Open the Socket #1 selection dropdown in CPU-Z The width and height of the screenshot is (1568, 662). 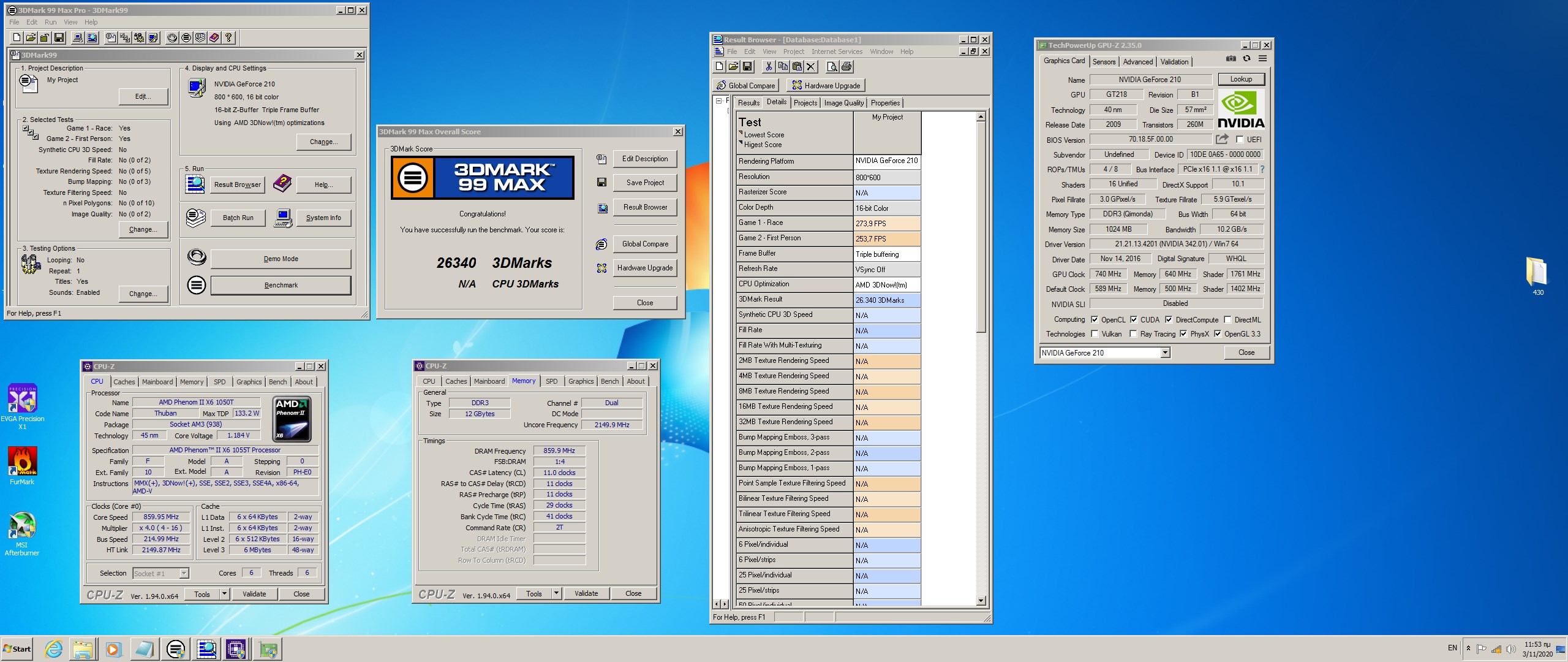click(x=184, y=574)
